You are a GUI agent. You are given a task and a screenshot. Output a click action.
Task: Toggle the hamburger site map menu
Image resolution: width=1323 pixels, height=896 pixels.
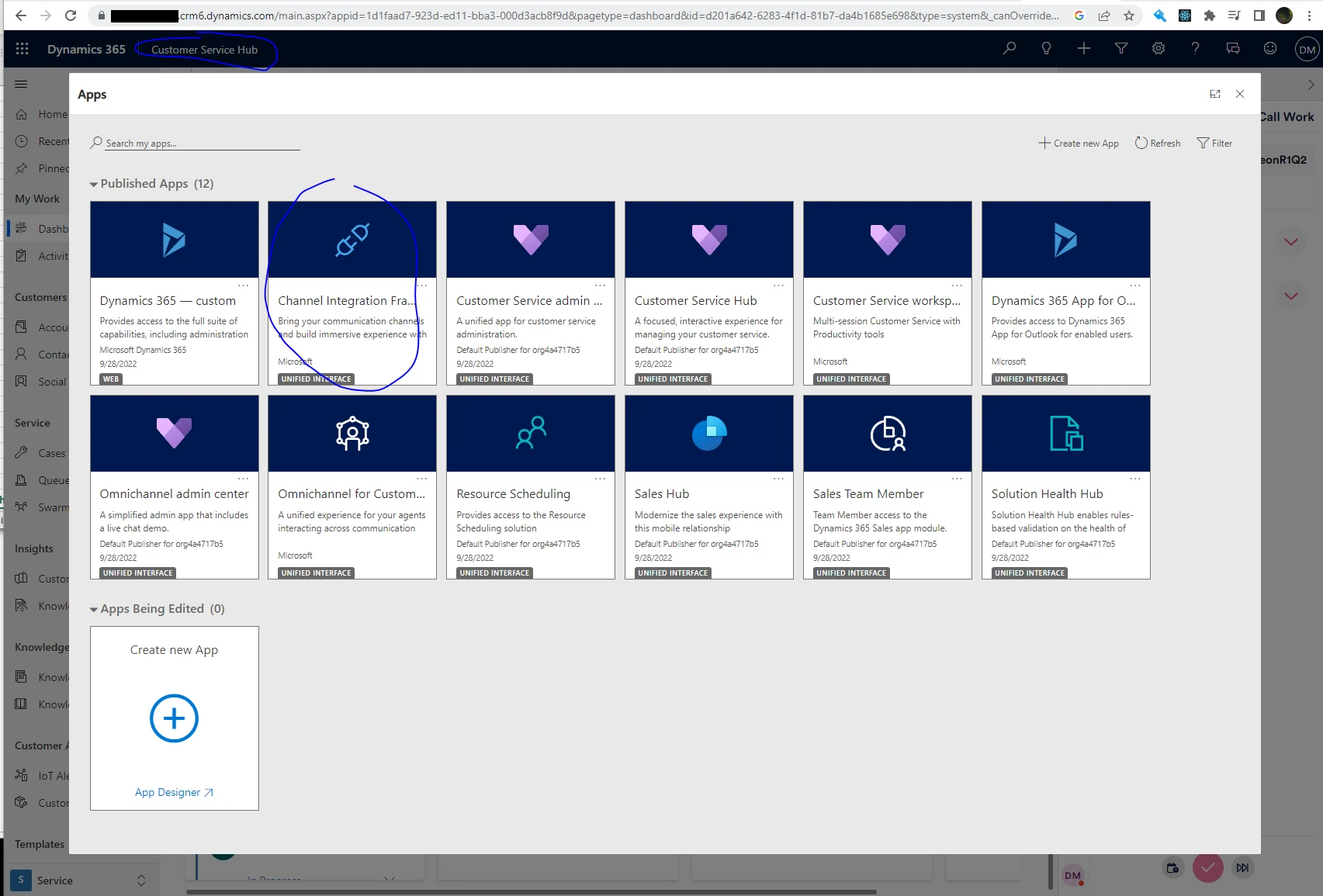tap(21, 84)
